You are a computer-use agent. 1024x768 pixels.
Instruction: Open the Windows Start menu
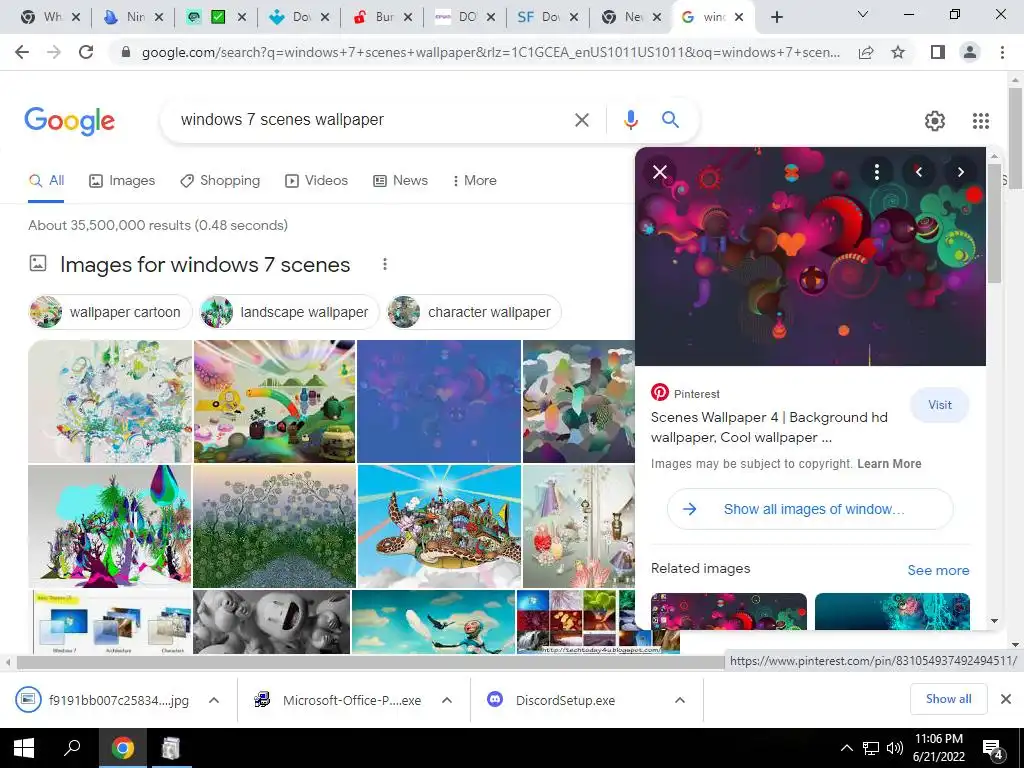(24, 748)
